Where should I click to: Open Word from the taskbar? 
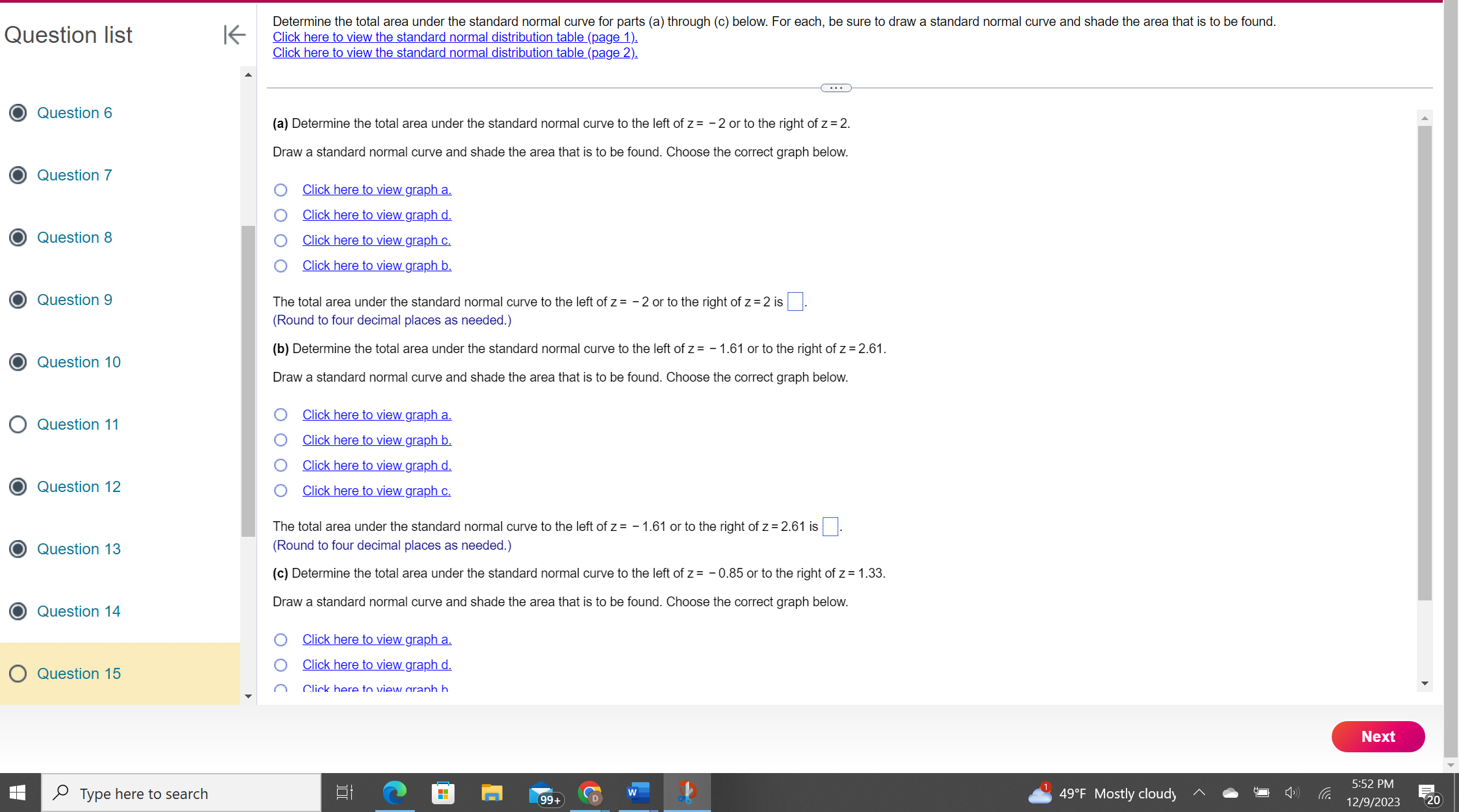pyautogui.click(x=638, y=793)
